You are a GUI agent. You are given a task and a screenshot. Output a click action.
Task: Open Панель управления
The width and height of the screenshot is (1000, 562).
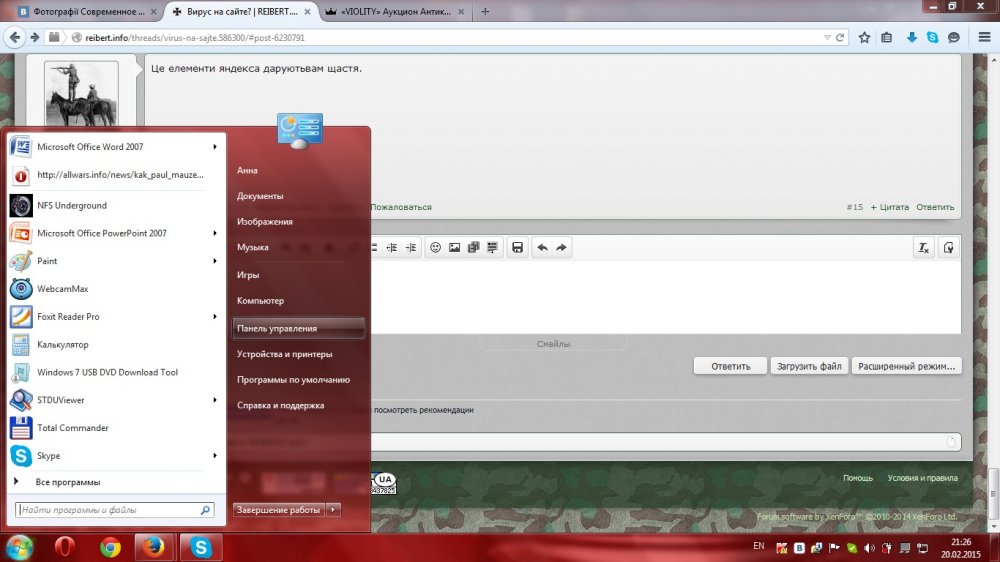pyautogui.click(x=298, y=329)
